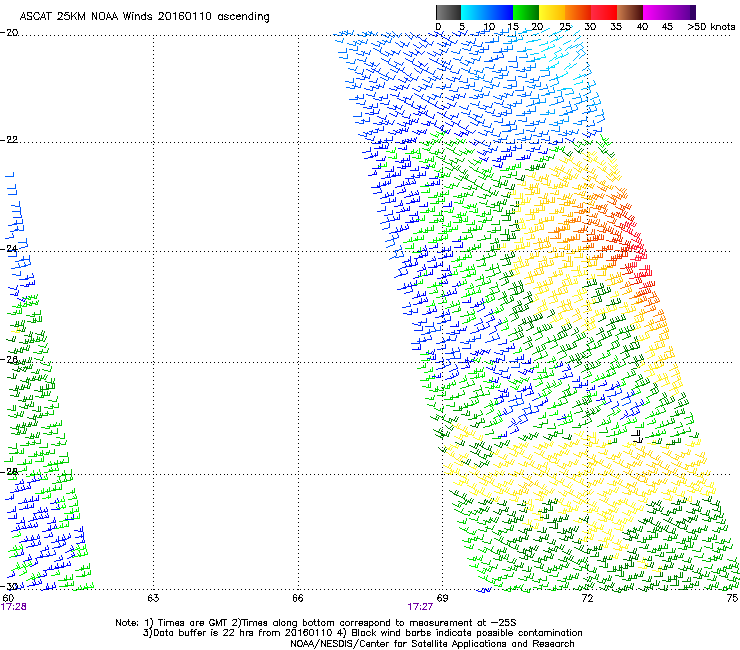The width and height of the screenshot is (740, 650).
Task: Click the "69" longitude axis label
Action: tap(442, 598)
